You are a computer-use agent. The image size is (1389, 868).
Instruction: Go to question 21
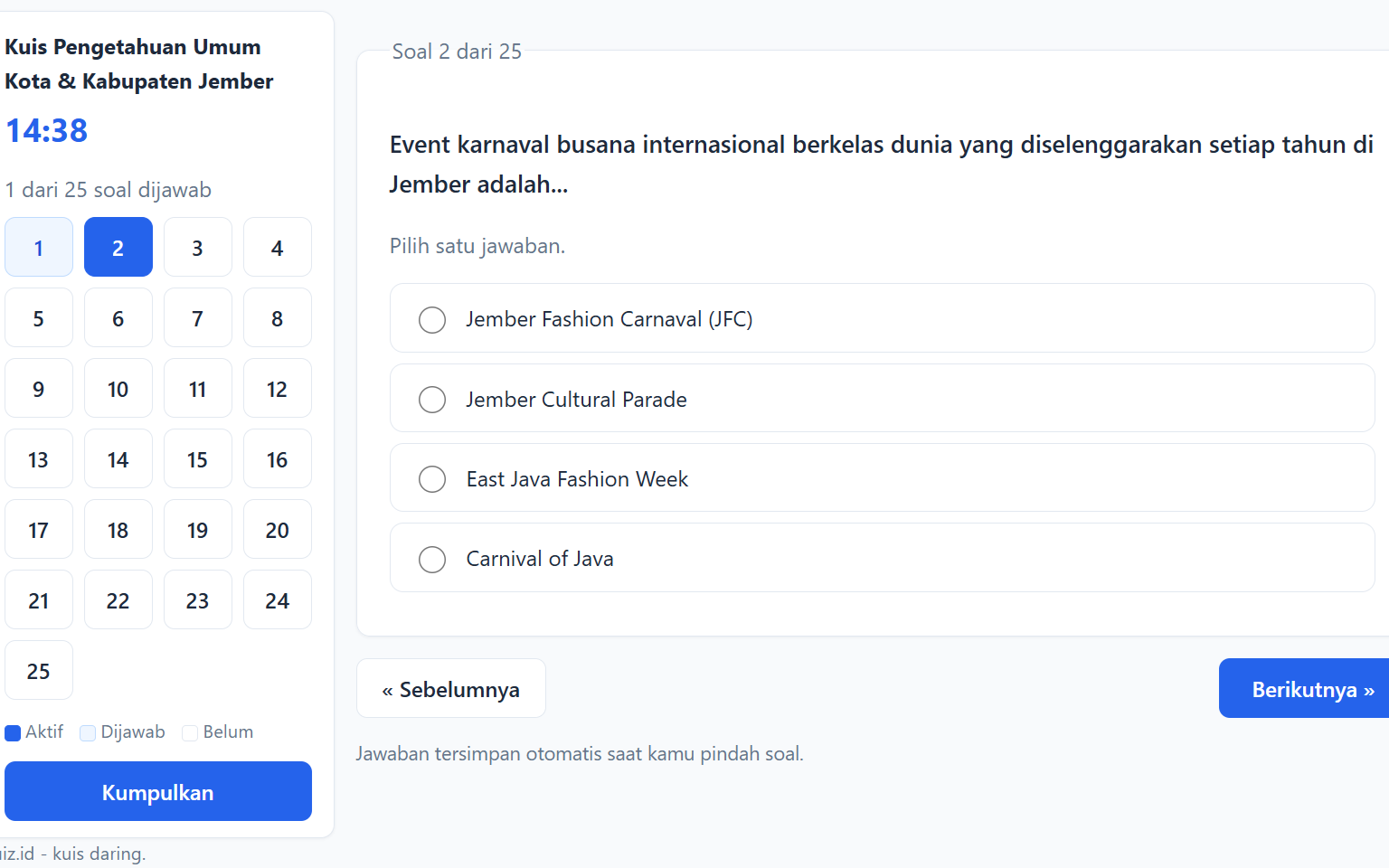(39, 599)
